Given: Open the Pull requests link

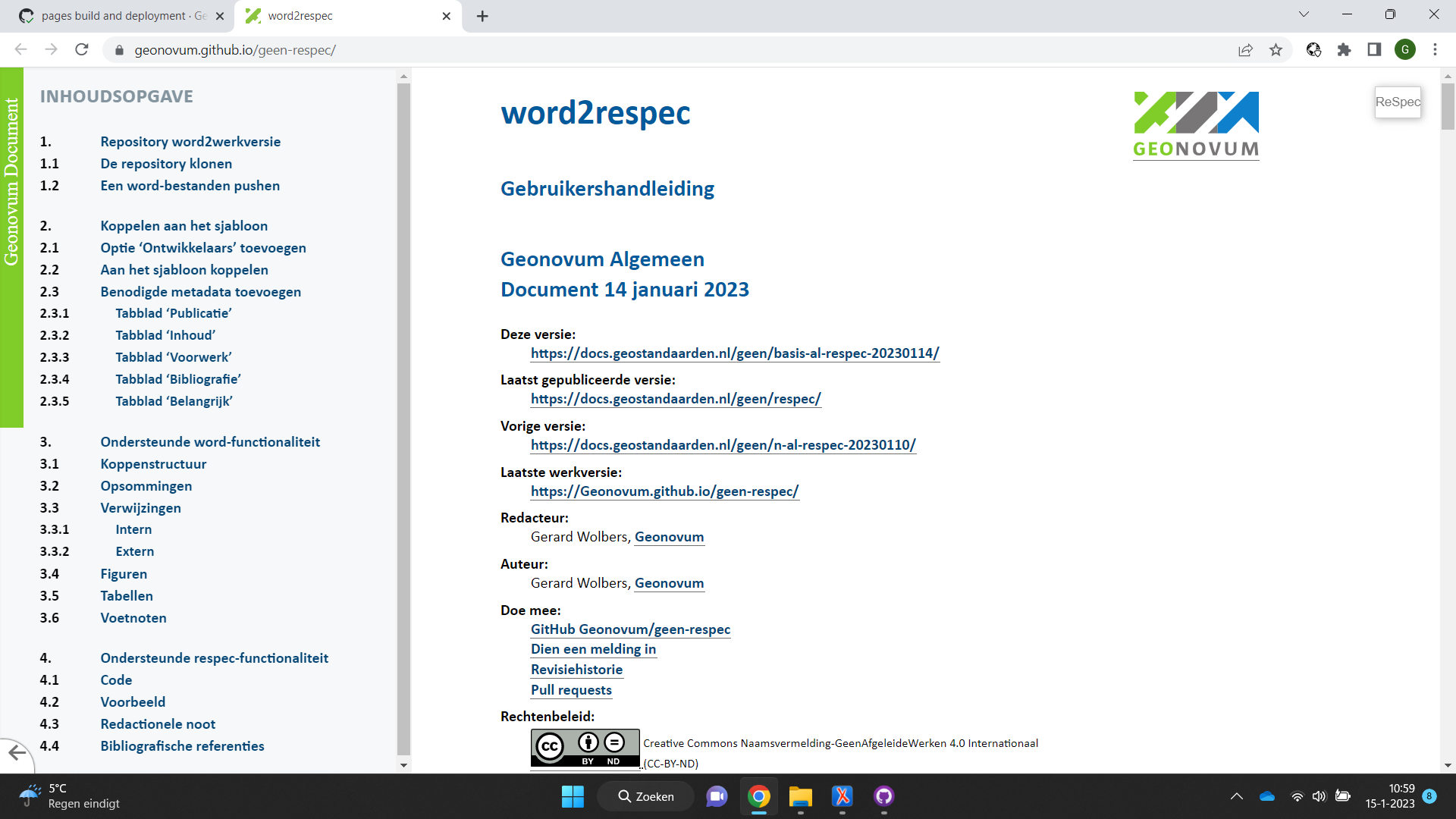Looking at the screenshot, I should point(572,690).
